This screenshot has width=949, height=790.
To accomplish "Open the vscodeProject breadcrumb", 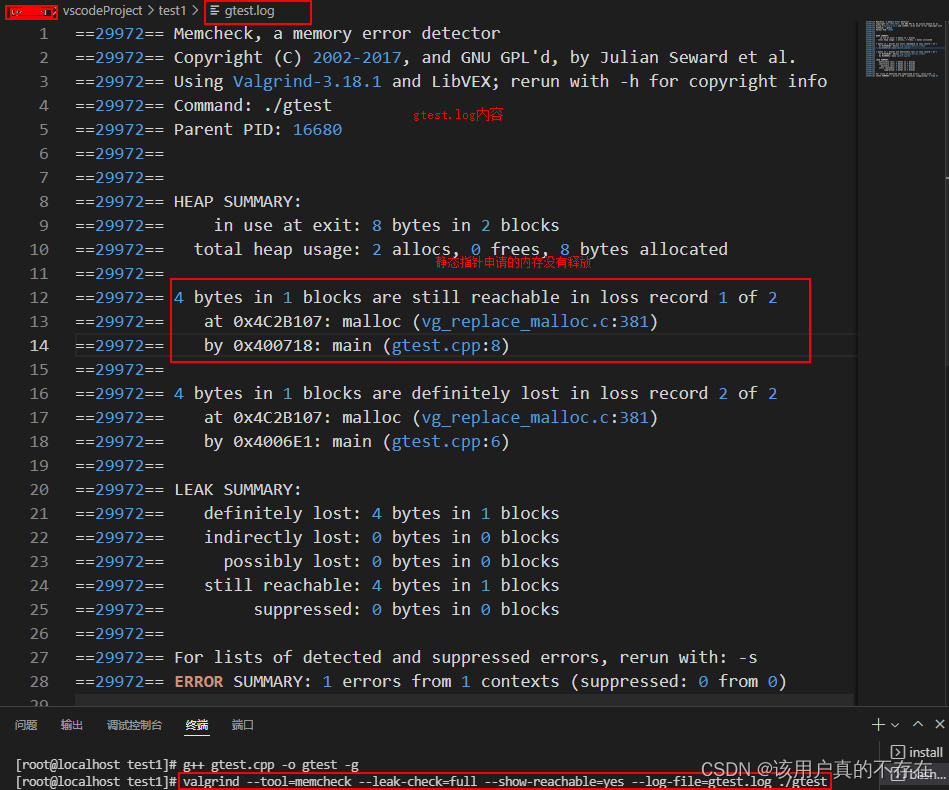I will 102,10.
